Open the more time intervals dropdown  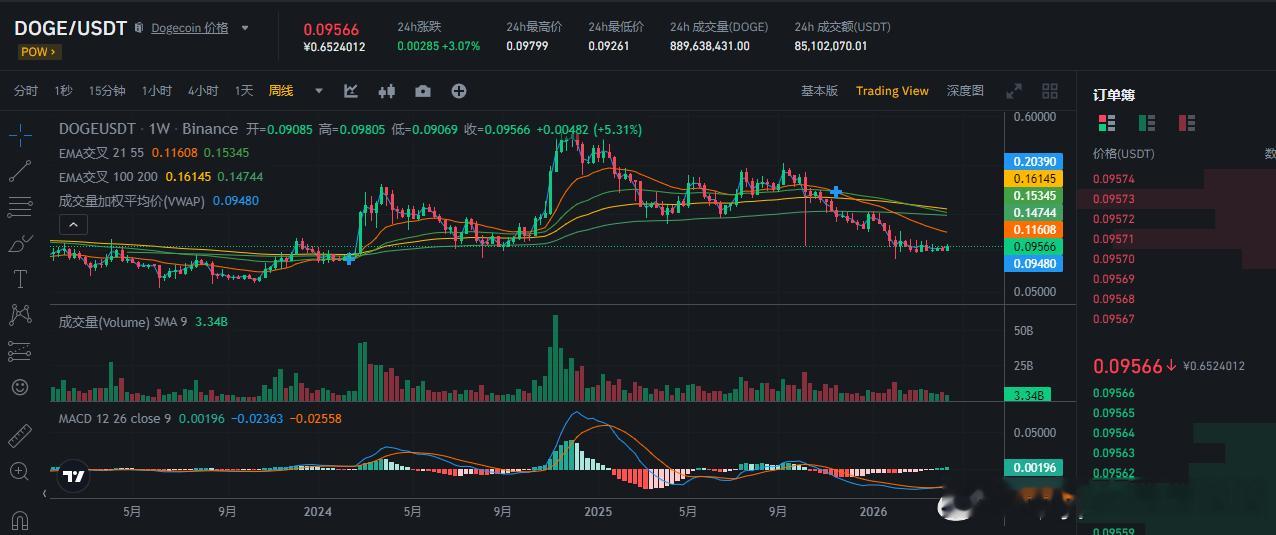click(x=319, y=91)
